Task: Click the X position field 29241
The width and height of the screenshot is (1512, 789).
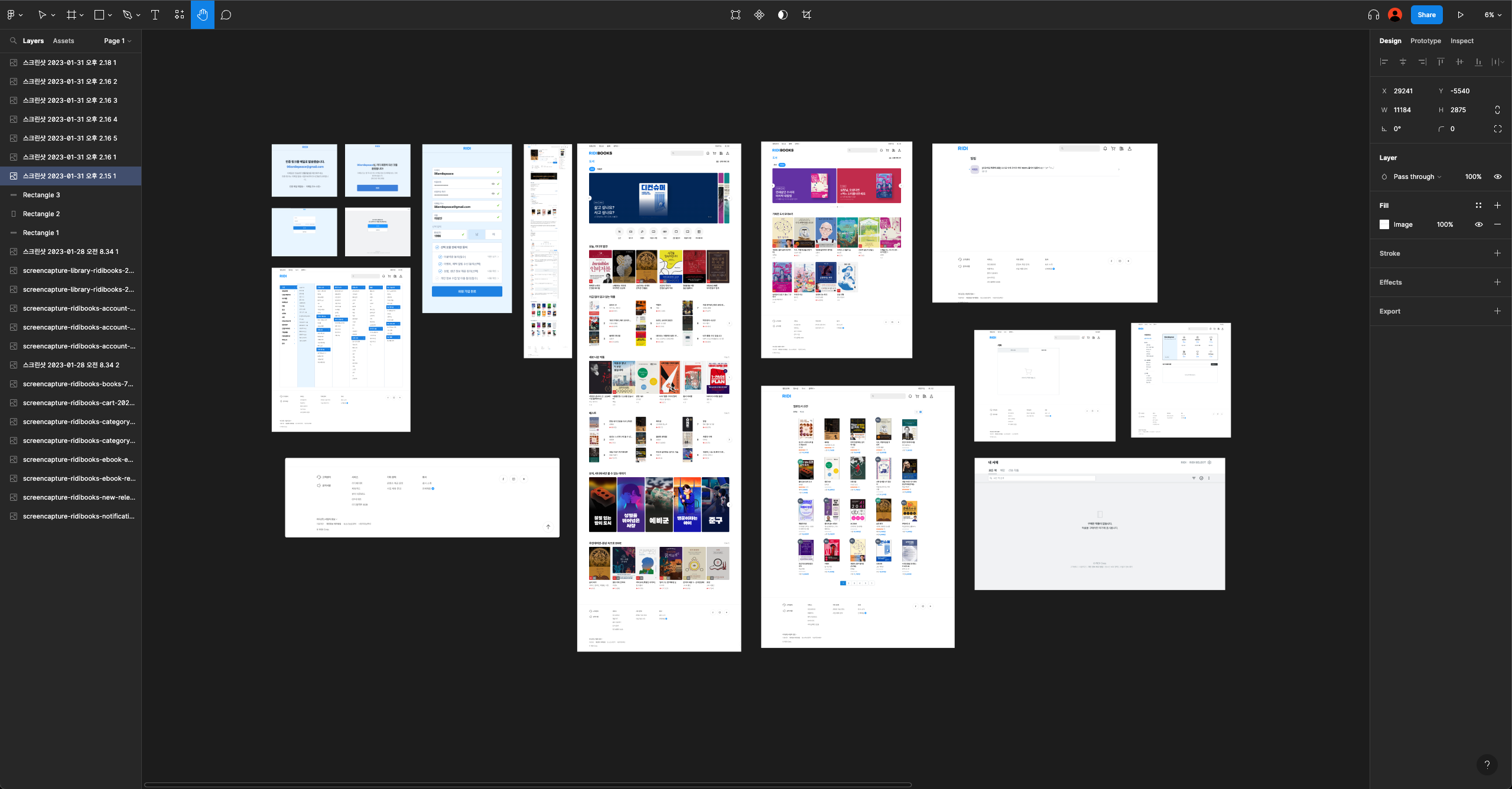Action: [1403, 91]
